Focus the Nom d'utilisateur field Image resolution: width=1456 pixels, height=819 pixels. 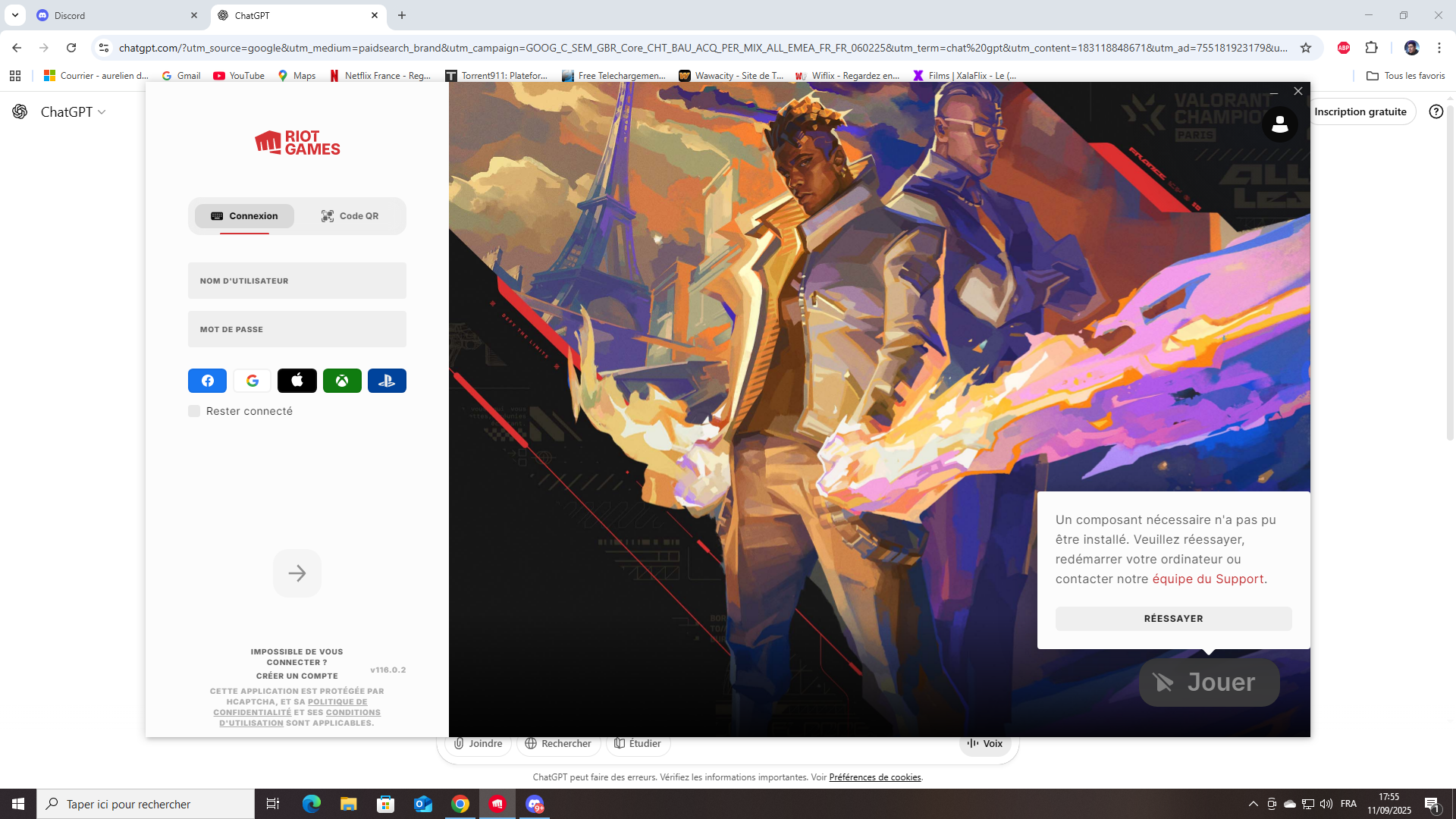(x=297, y=281)
